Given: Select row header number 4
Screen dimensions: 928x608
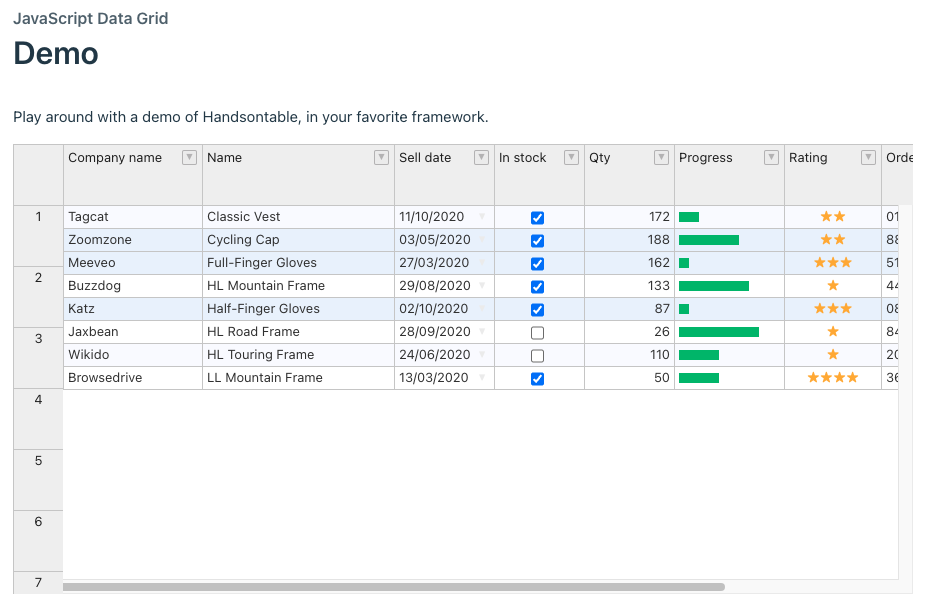Looking at the screenshot, I should coord(38,419).
